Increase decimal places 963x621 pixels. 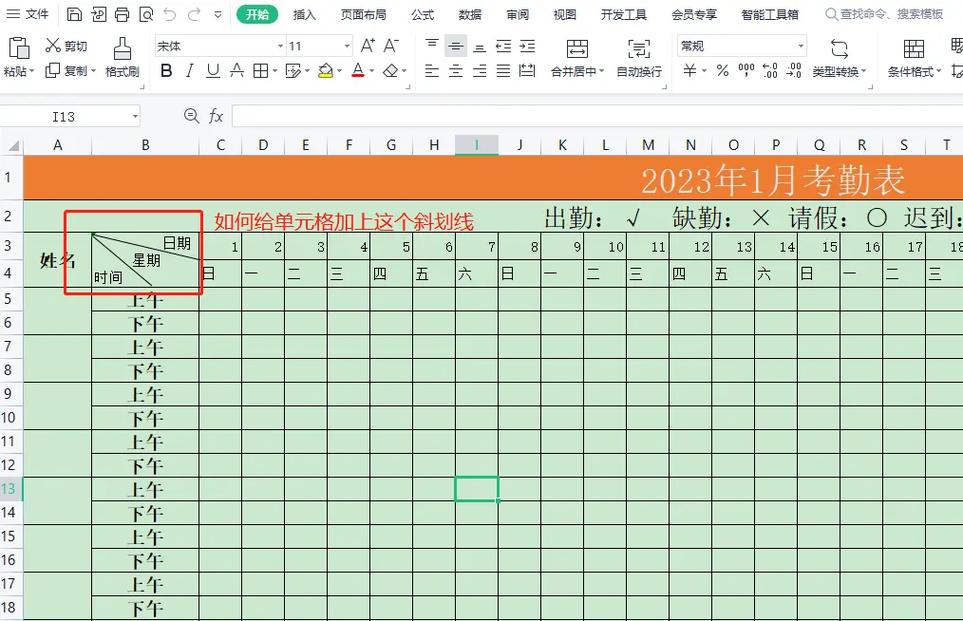(770, 71)
